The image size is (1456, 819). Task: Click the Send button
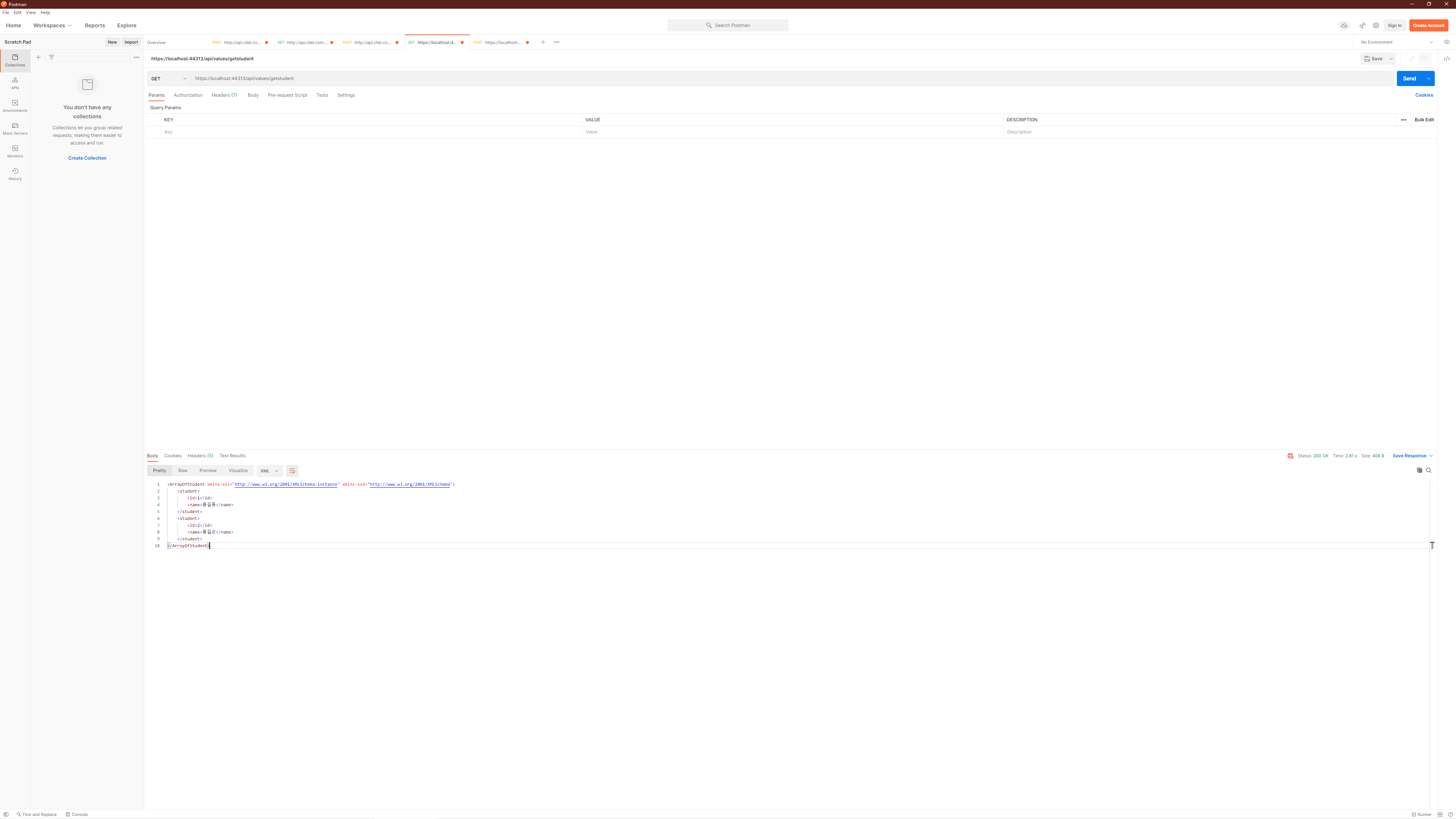[1409, 78]
